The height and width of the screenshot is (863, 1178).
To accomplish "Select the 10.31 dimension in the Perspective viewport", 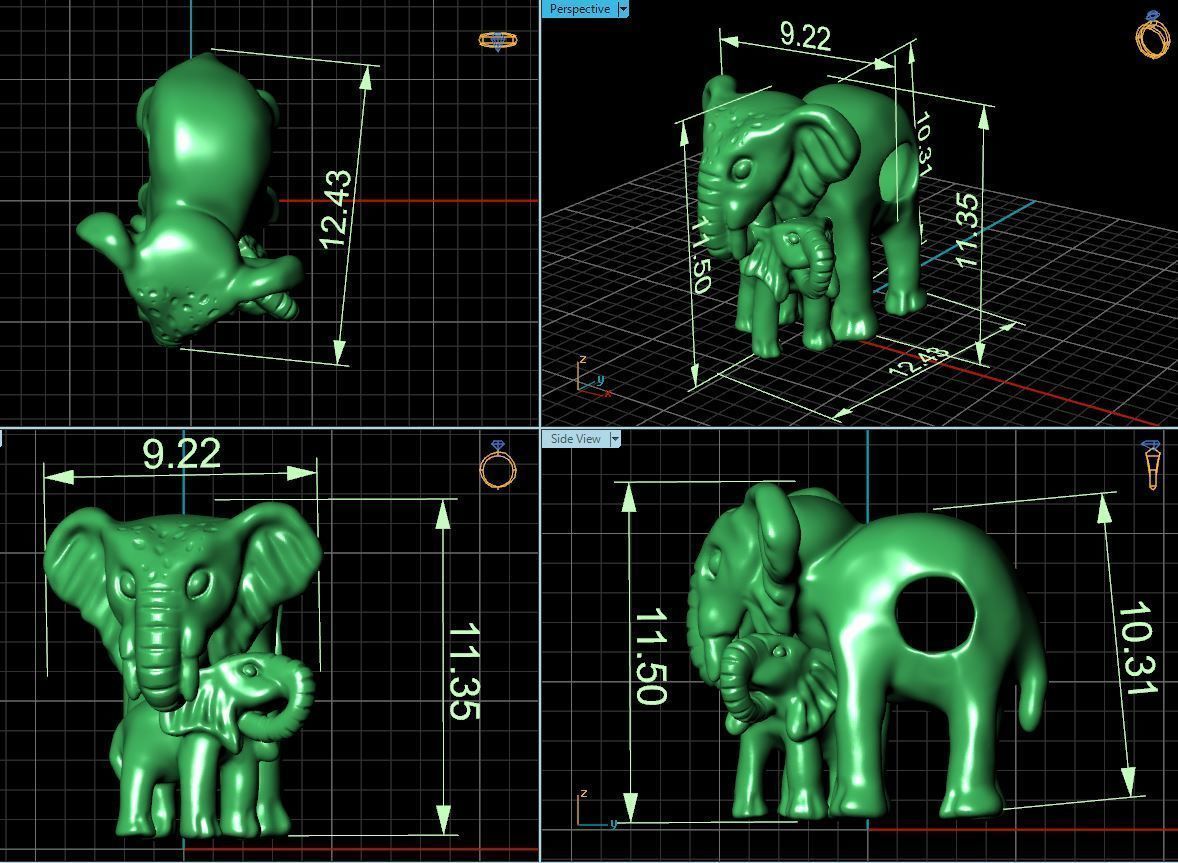I will tap(923, 143).
